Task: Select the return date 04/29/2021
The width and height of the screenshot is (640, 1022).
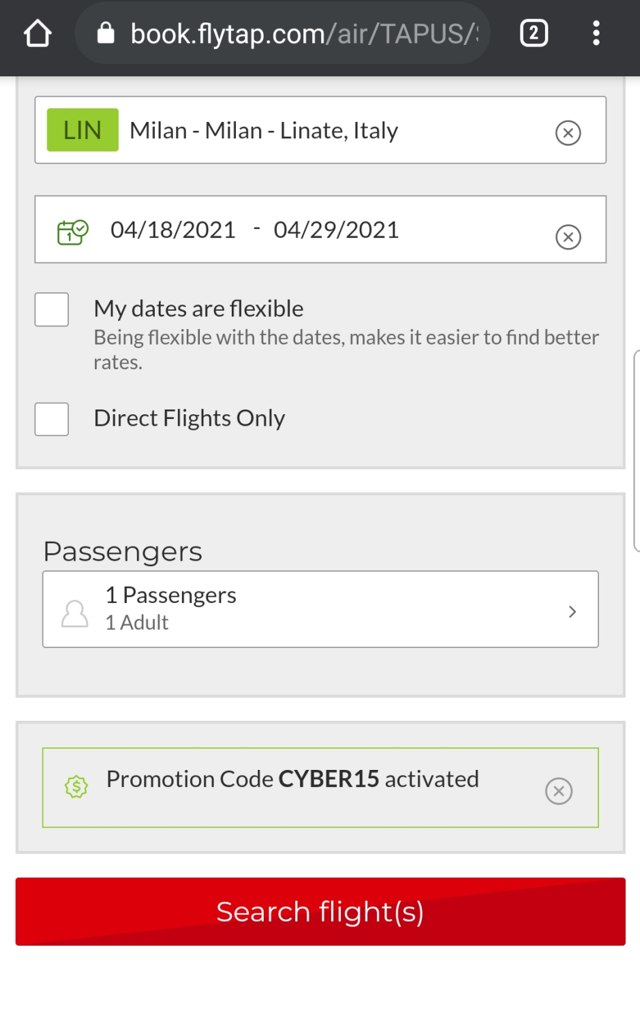Action: tap(336, 230)
